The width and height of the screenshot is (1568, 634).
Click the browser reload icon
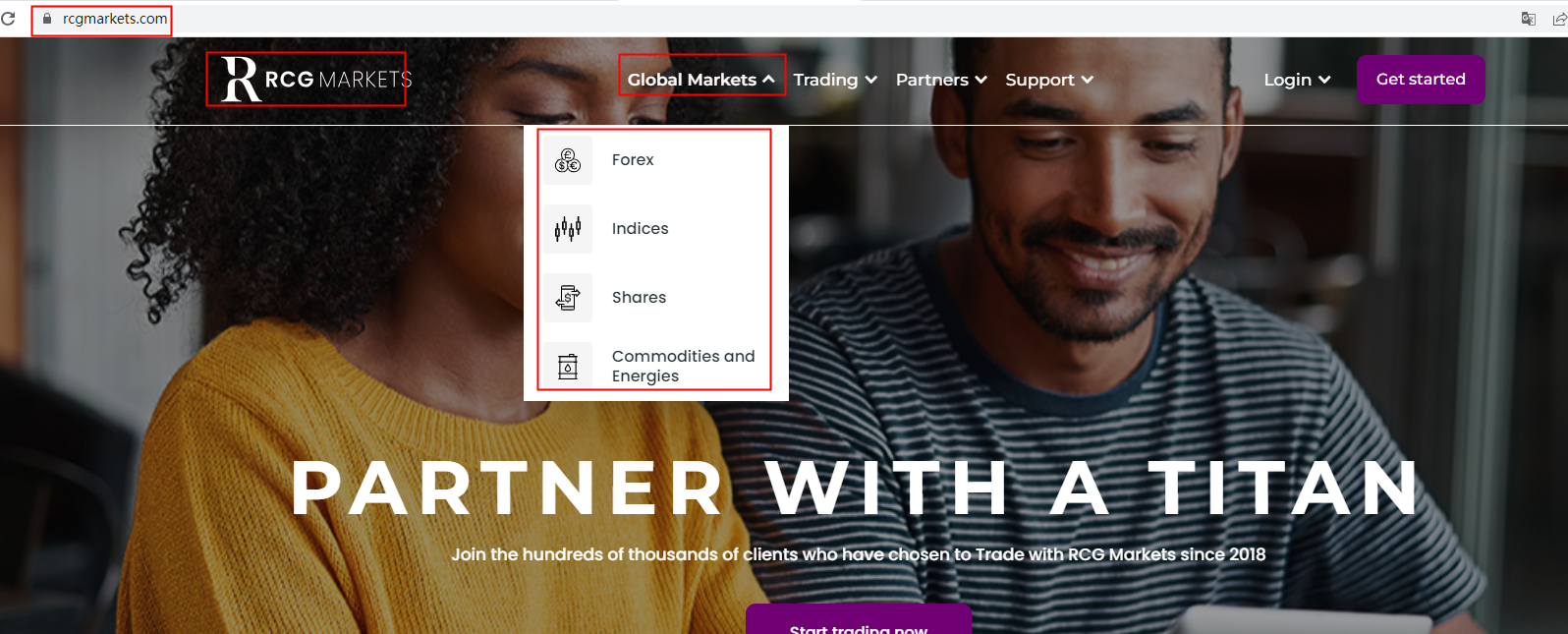(8, 19)
